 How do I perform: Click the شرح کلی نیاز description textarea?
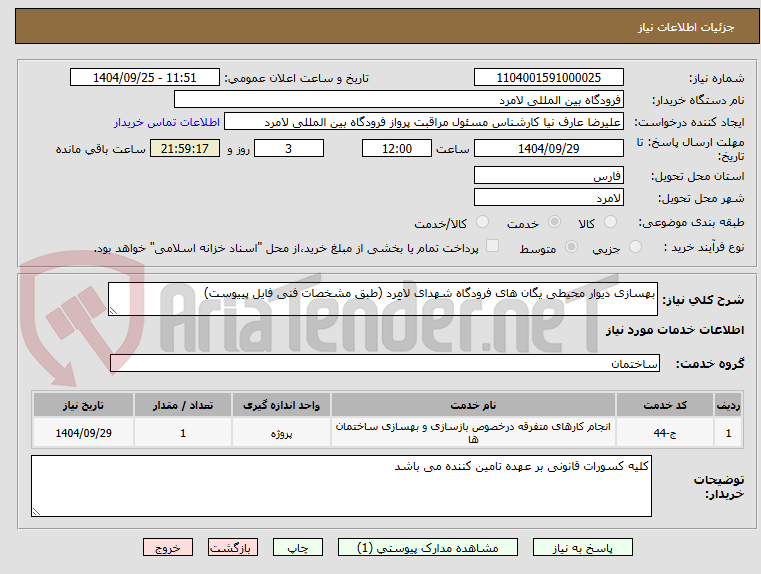pos(382,299)
